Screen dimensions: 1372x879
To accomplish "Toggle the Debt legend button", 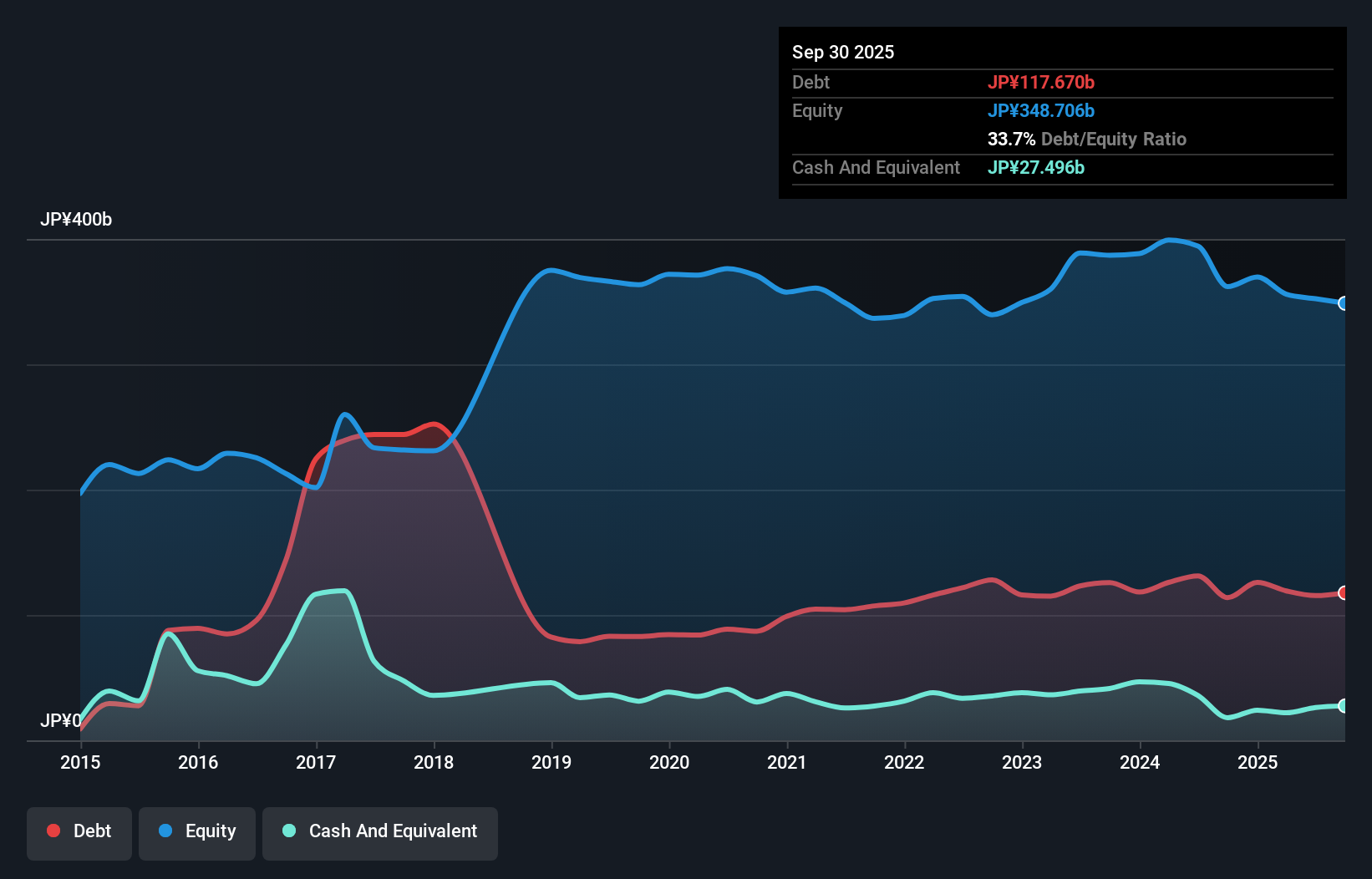I will [x=79, y=833].
